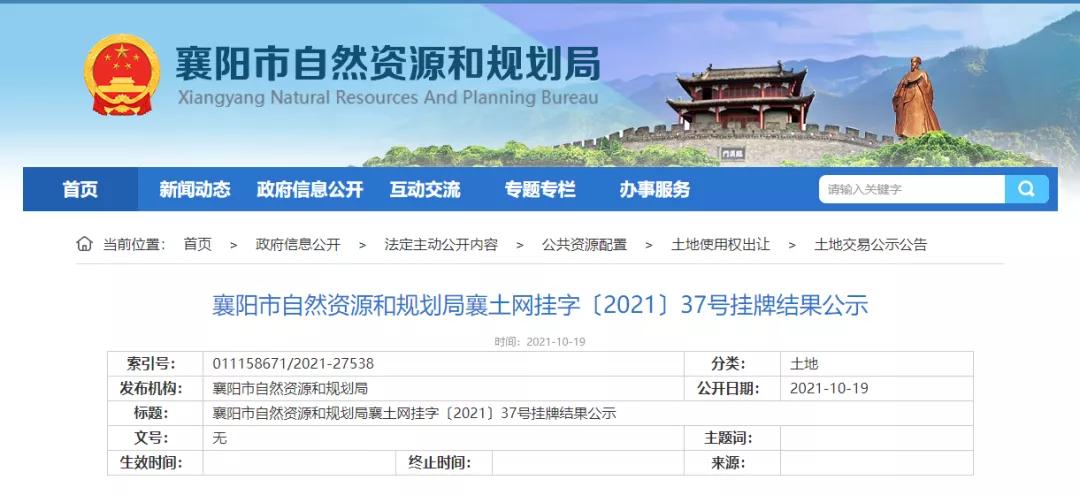Click the 终止时间 label cell
1080x495 pixels.
pos(444,463)
